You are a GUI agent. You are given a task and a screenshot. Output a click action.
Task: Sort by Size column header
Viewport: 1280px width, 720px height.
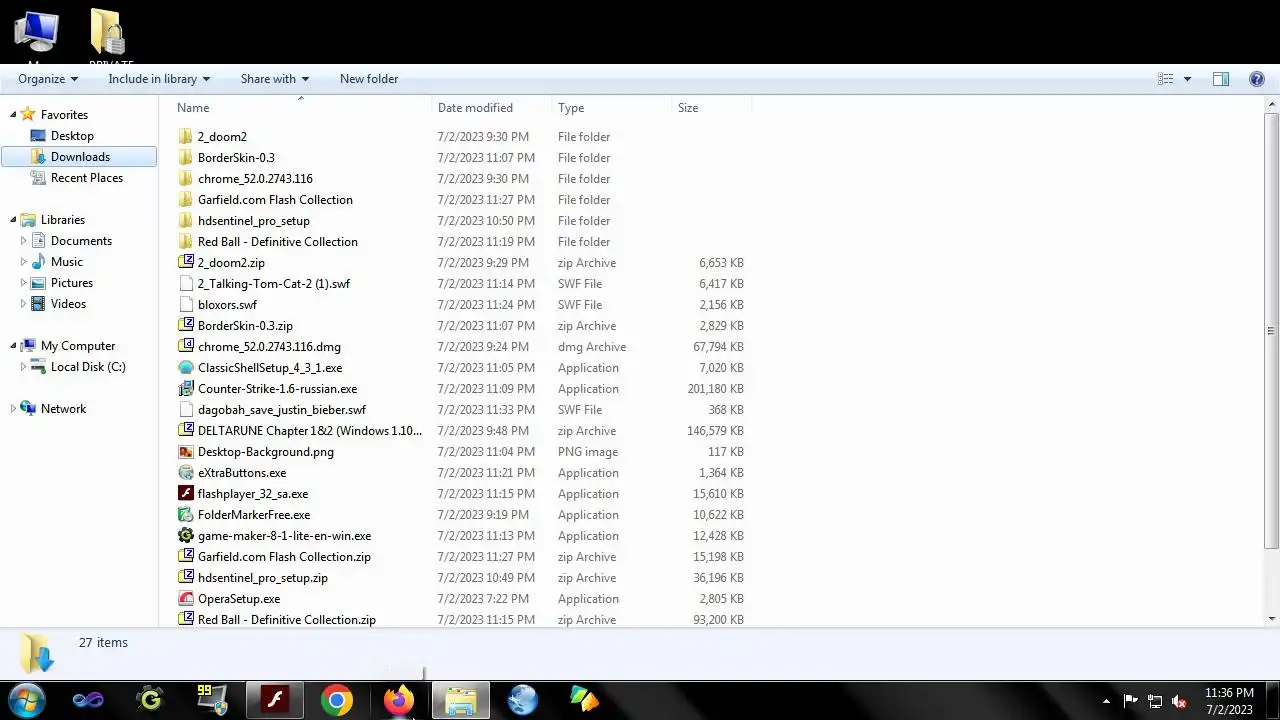(x=711, y=108)
